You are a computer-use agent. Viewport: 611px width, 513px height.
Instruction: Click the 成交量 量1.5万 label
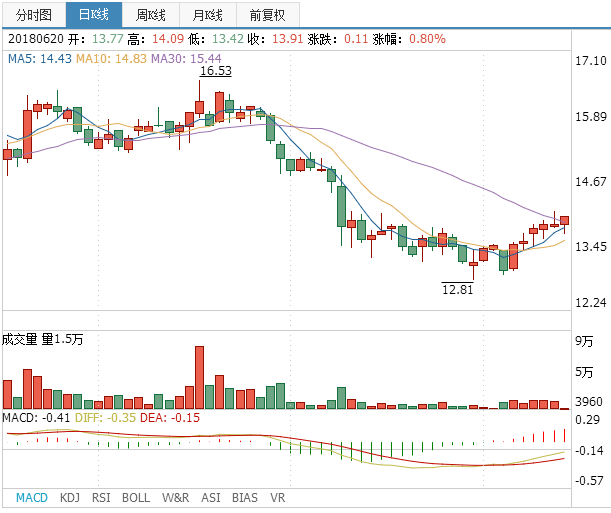point(42,339)
